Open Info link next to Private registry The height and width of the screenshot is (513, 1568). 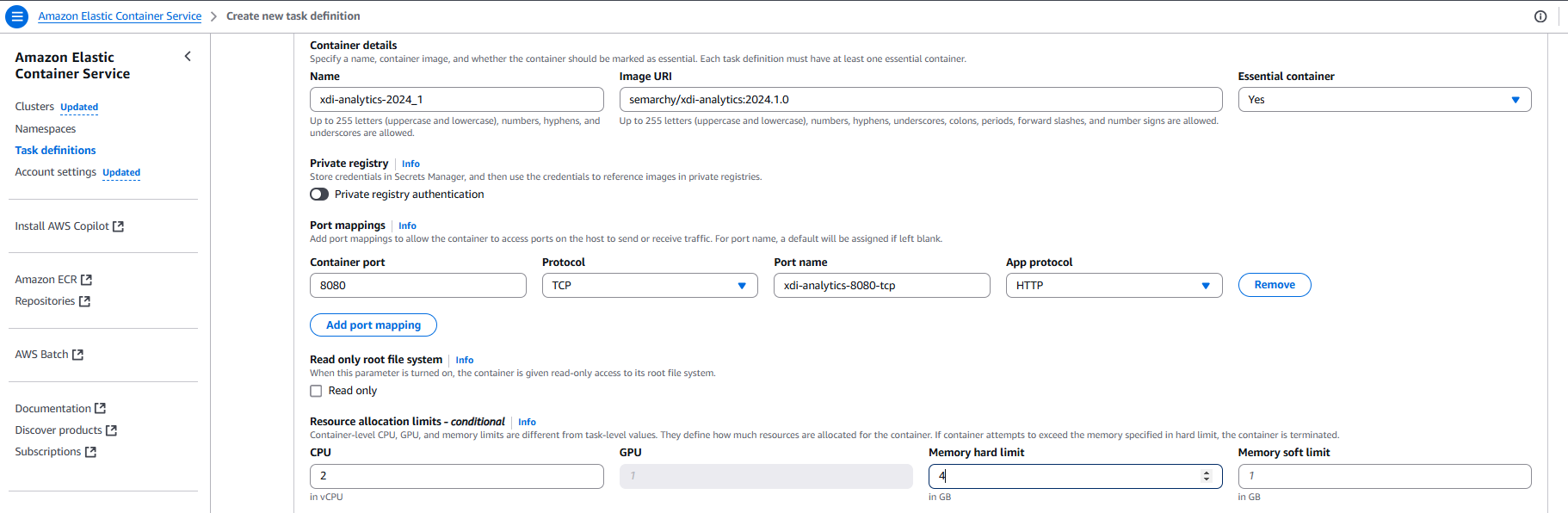(x=411, y=164)
